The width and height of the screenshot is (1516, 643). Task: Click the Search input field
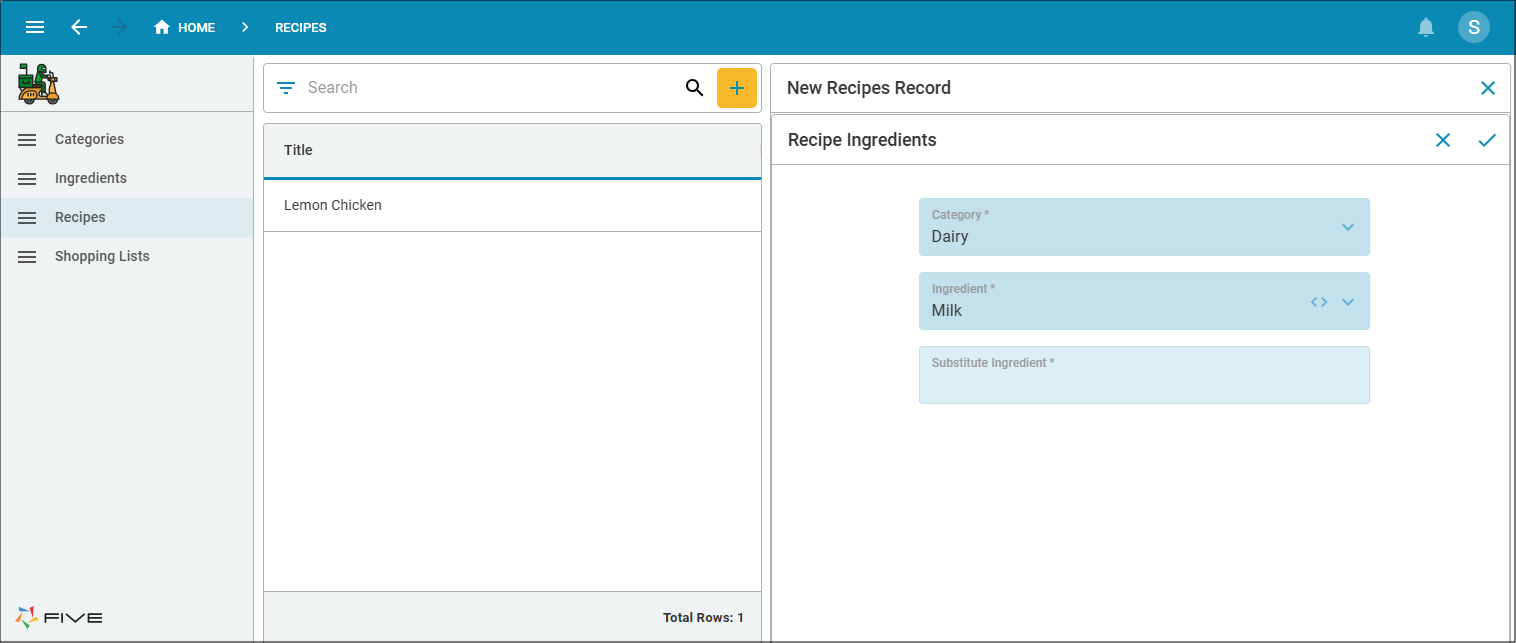[490, 88]
